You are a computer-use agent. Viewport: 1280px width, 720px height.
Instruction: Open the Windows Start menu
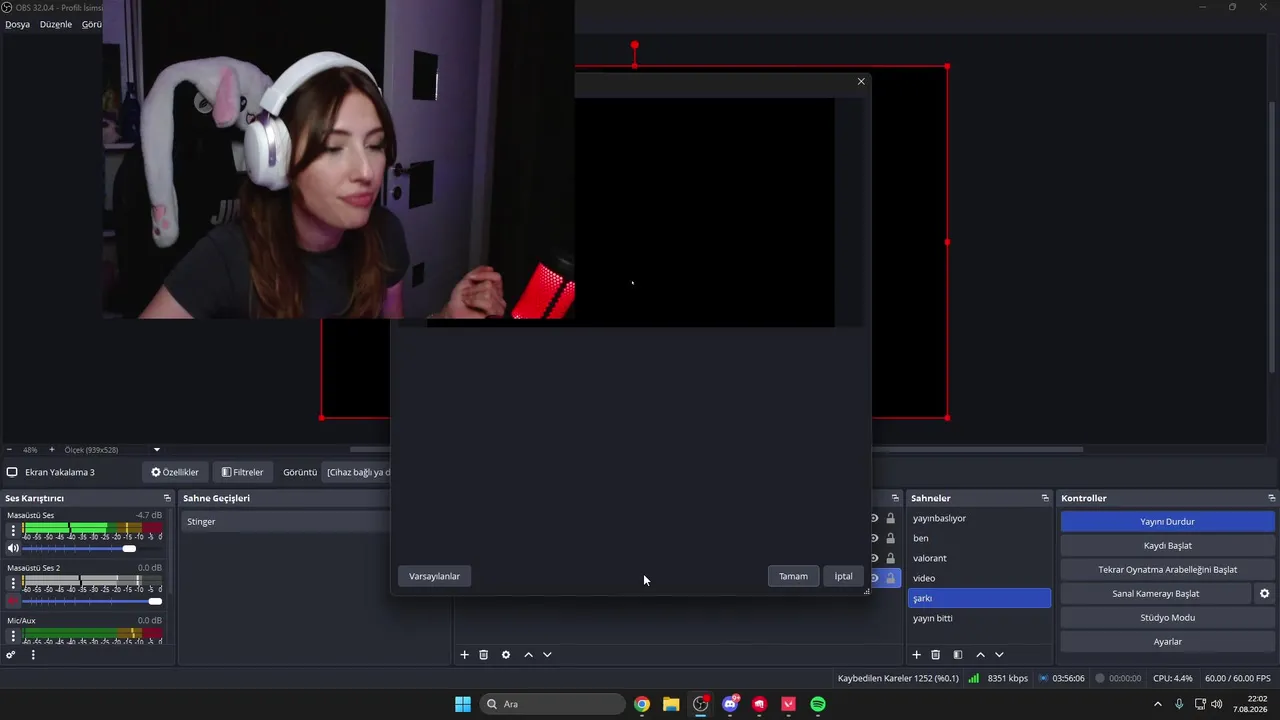(463, 704)
